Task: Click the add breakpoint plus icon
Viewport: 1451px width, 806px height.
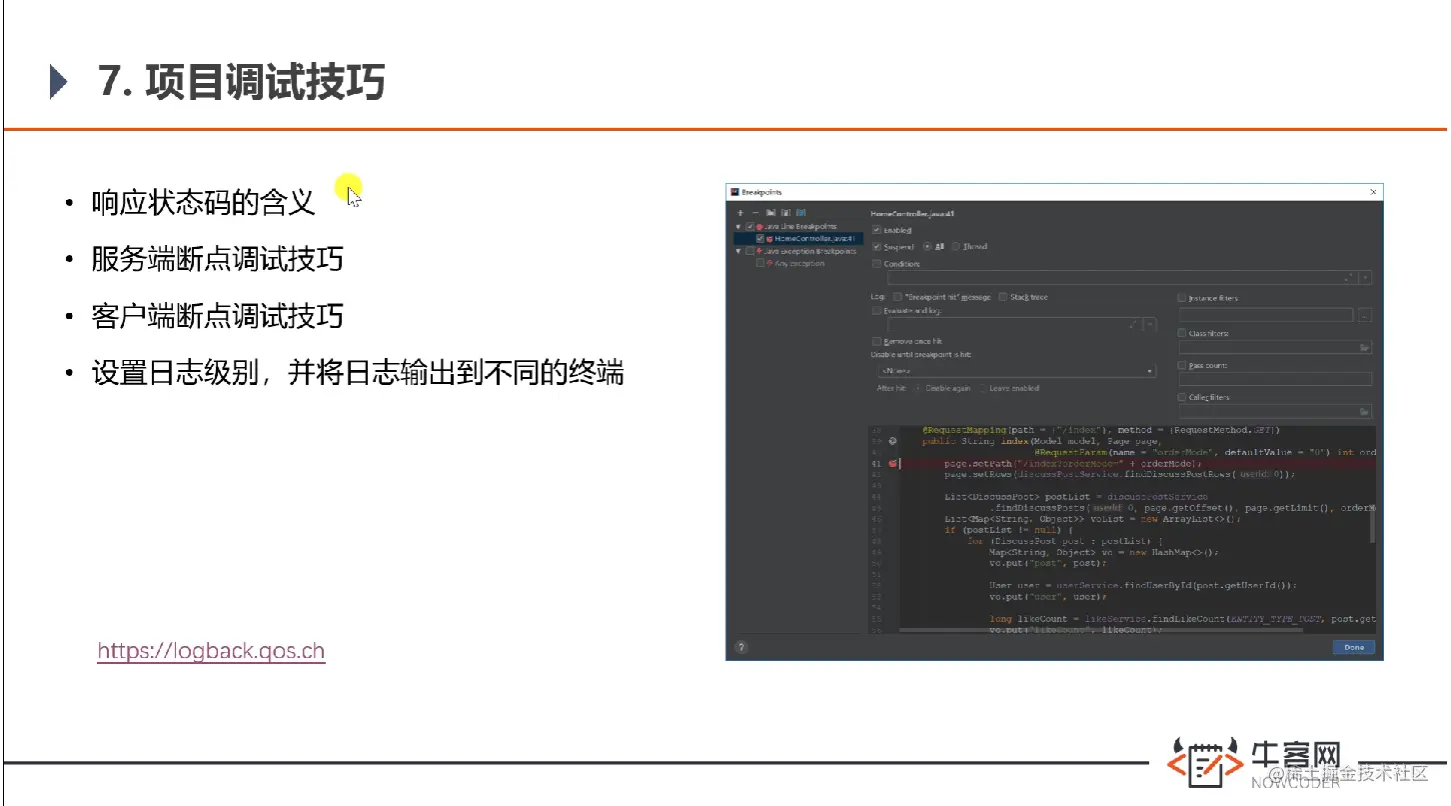Action: coord(740,213)
